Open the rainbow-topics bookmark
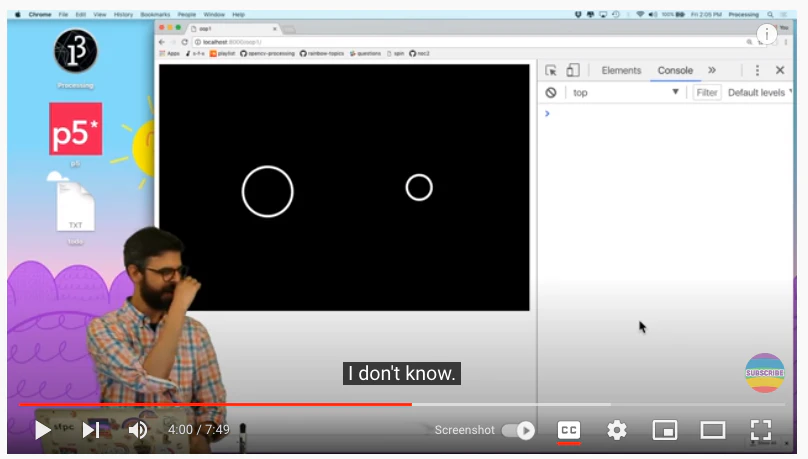 coord(322,54)
